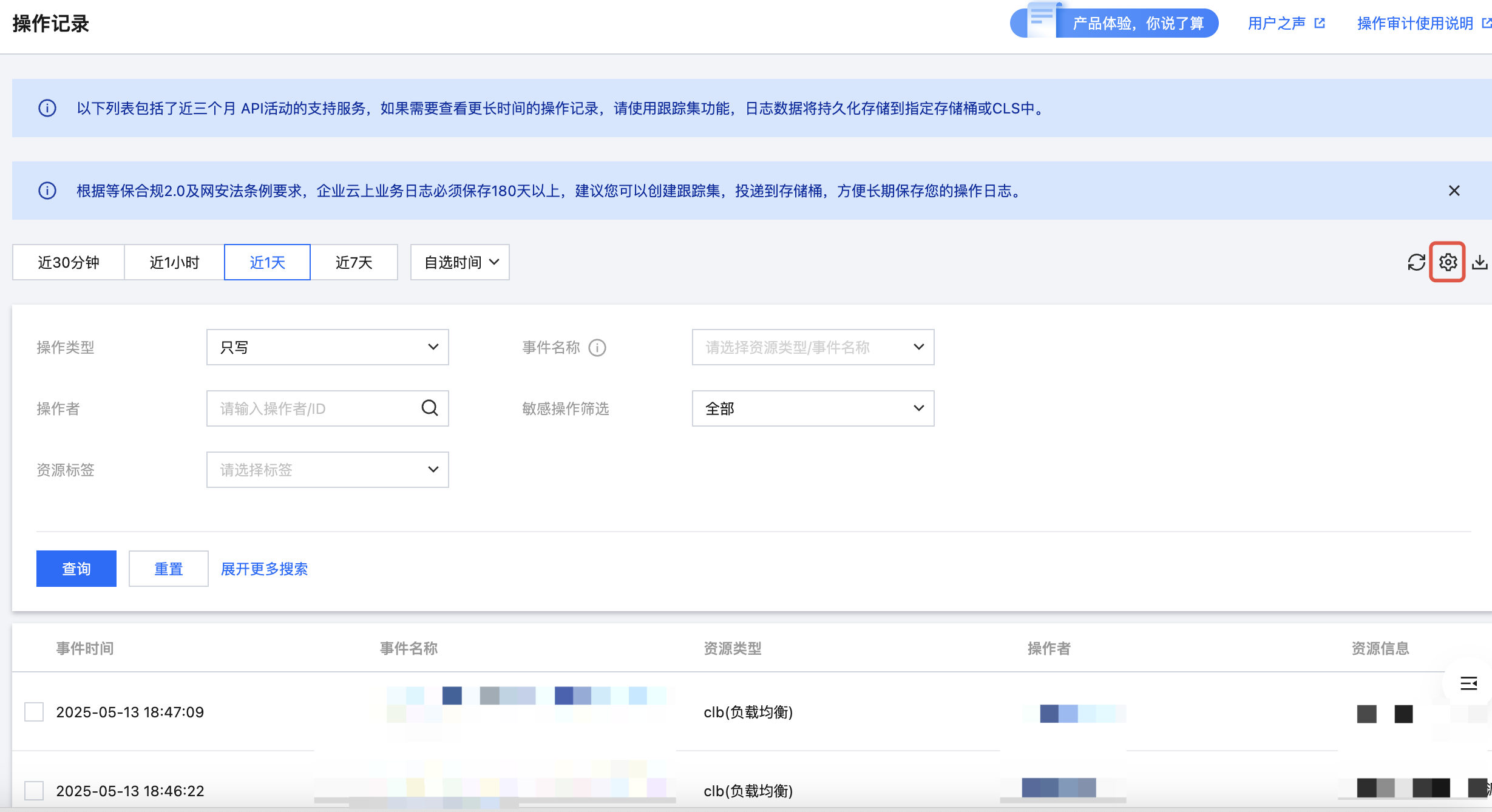Image resolution: width=1492 pixels, height=812 pixels.
Task: Click info icon of the 180天 compliance notice
Action: pyautogui.click(x=47, y=191)
